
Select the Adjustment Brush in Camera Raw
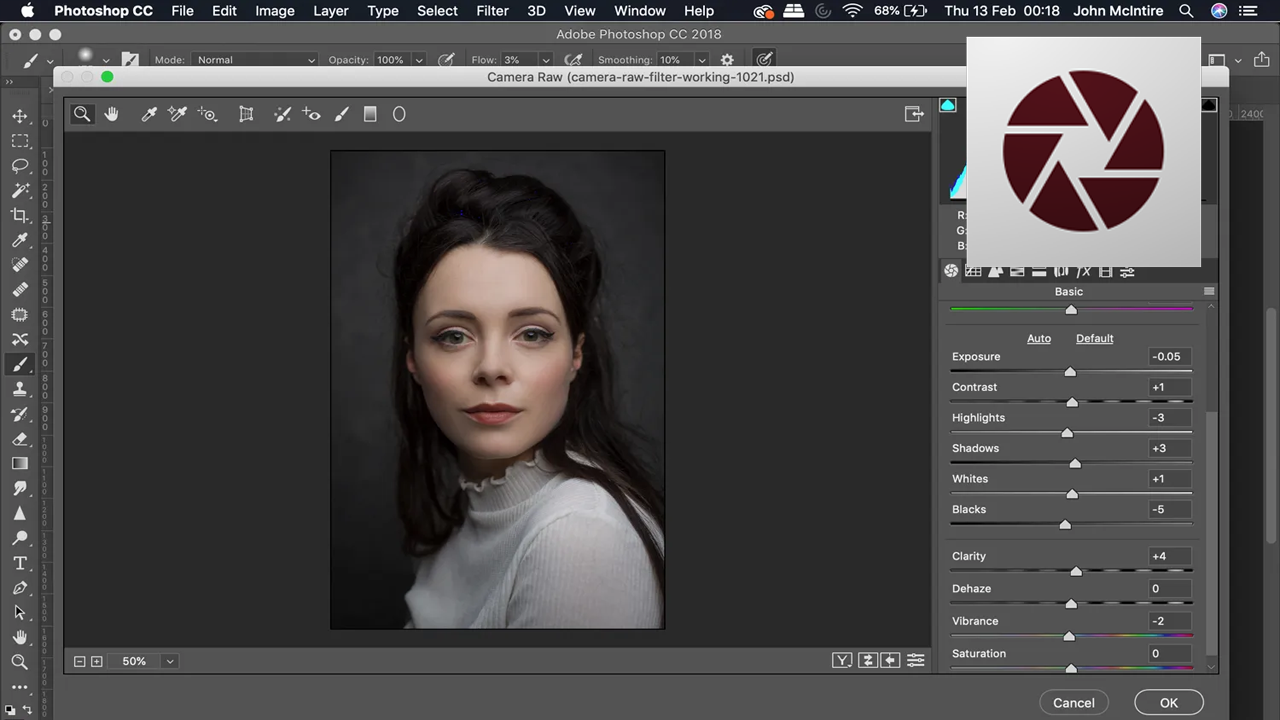point(341,114)
